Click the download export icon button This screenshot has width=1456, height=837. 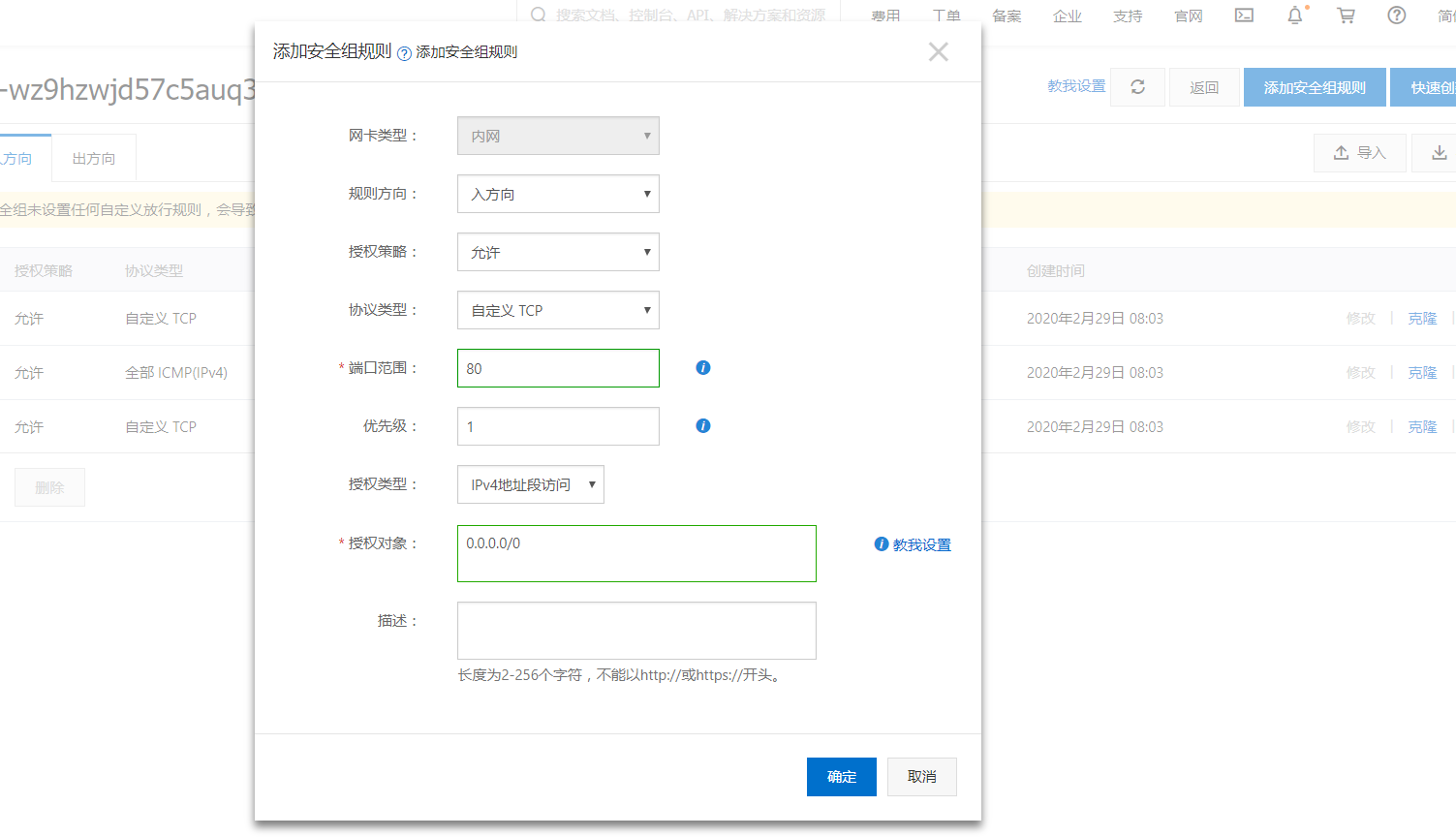pyautogui.click(x=1439, y=153)
